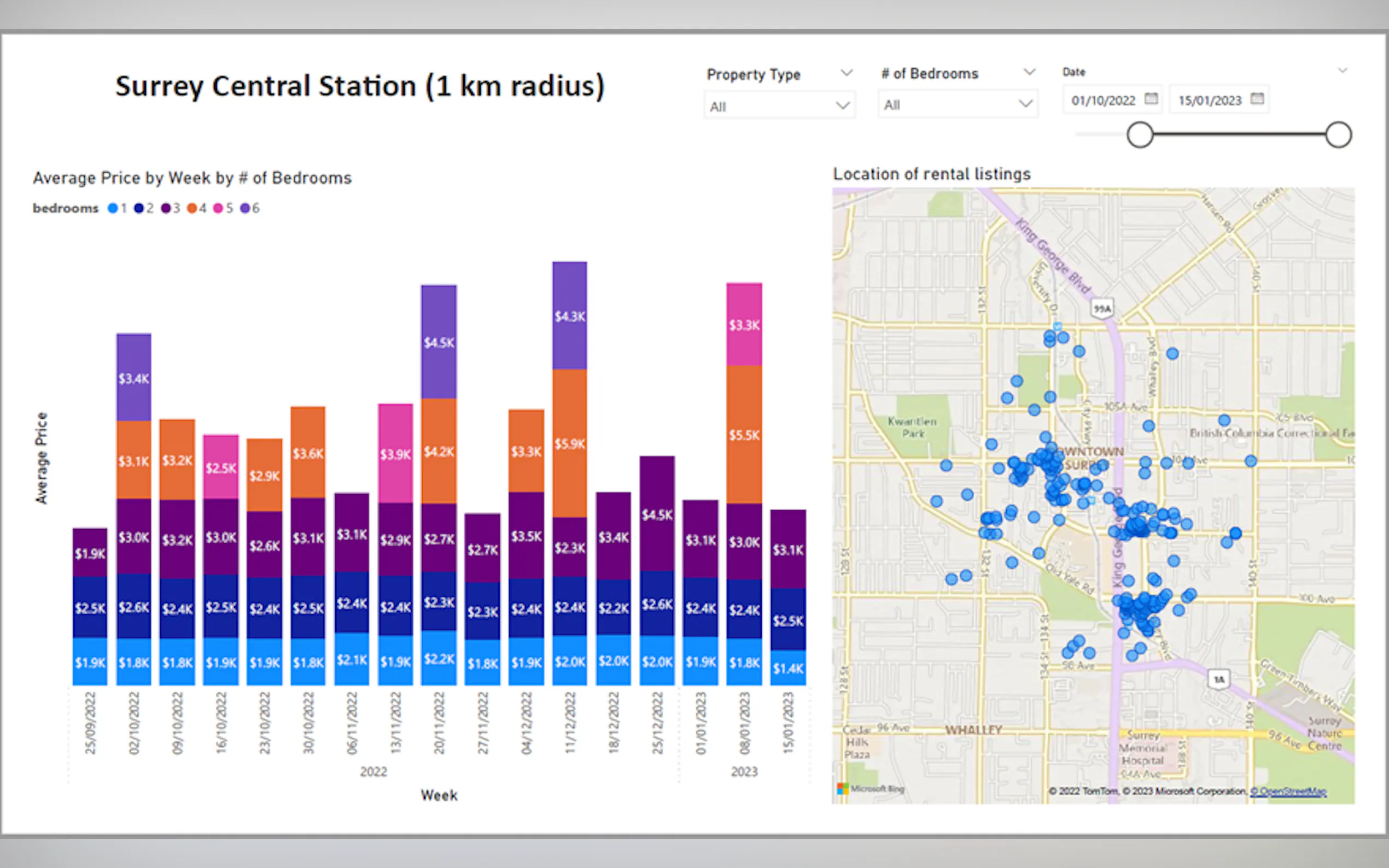Click the $3.3K pink segment for 08/01/2023
The image size is (1389, 868).
pyautogui.click(x=744, y=325)
